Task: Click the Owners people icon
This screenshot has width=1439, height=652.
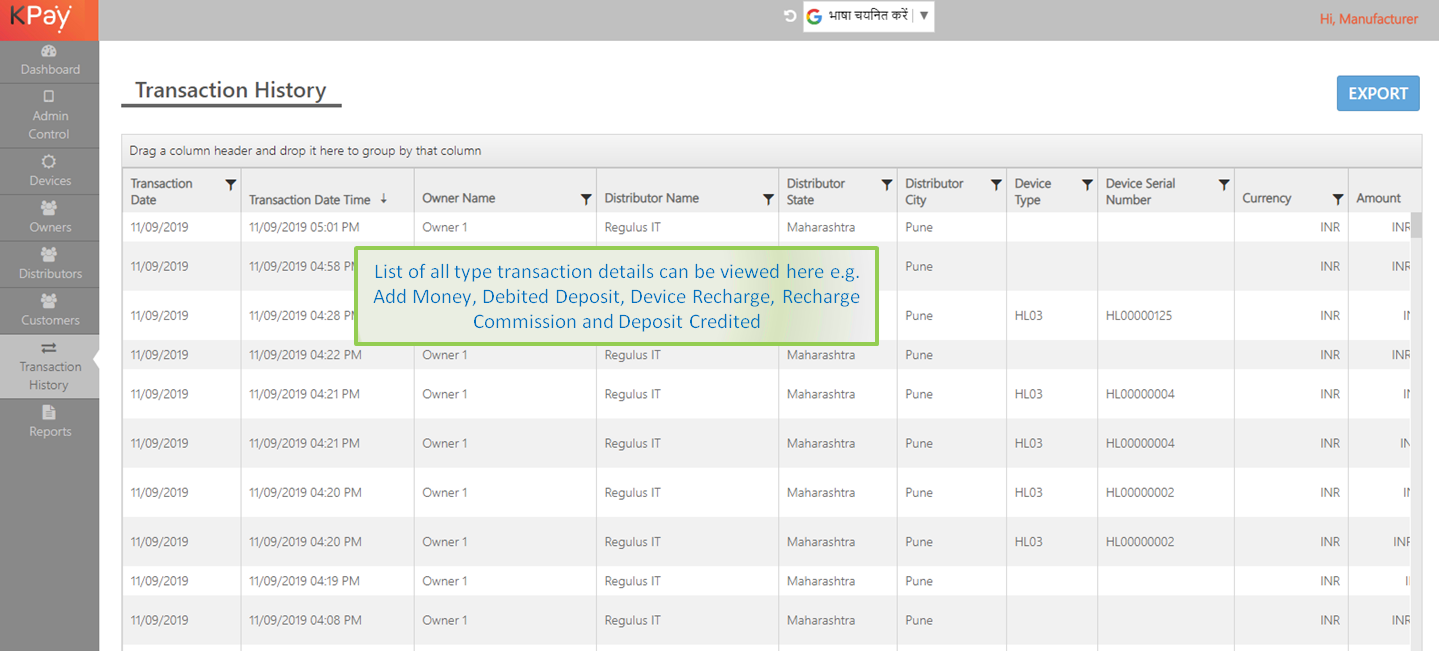Action: tap(49, 208)
